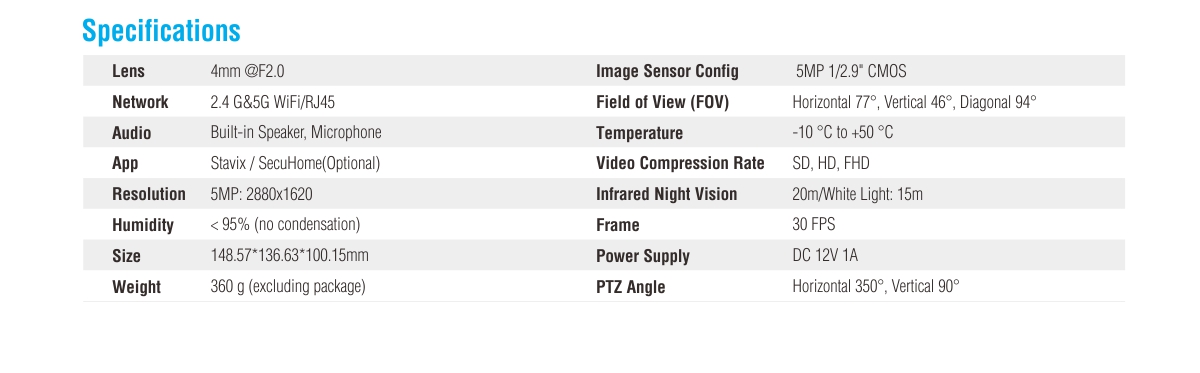Image resolution: width=1200 pixels, height=373 pixels.
Task: Select the Image Sensor Config label
Action: (x=667, y=71)
